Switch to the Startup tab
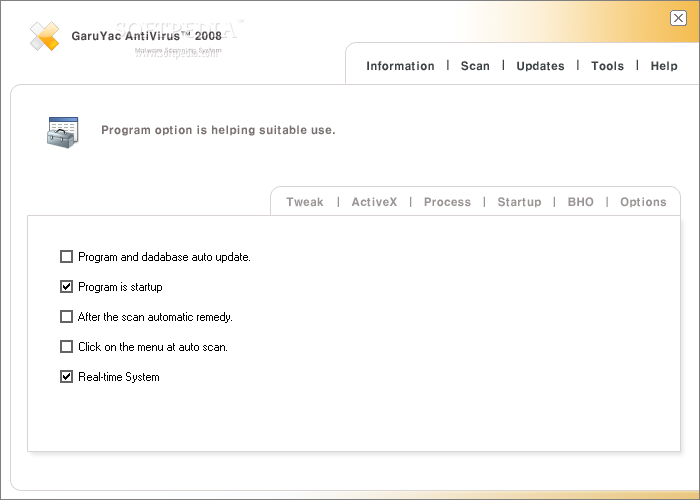Screen dimensions: 700x500 [x=519, y=202]
